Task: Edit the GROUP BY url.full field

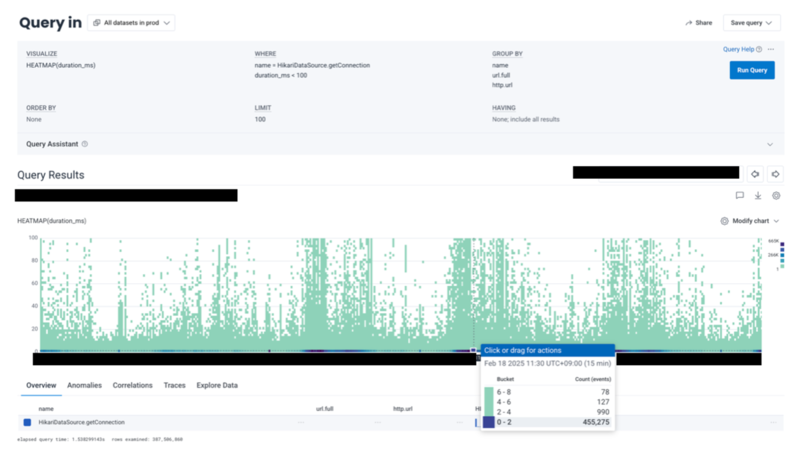Action: point(501,75)
